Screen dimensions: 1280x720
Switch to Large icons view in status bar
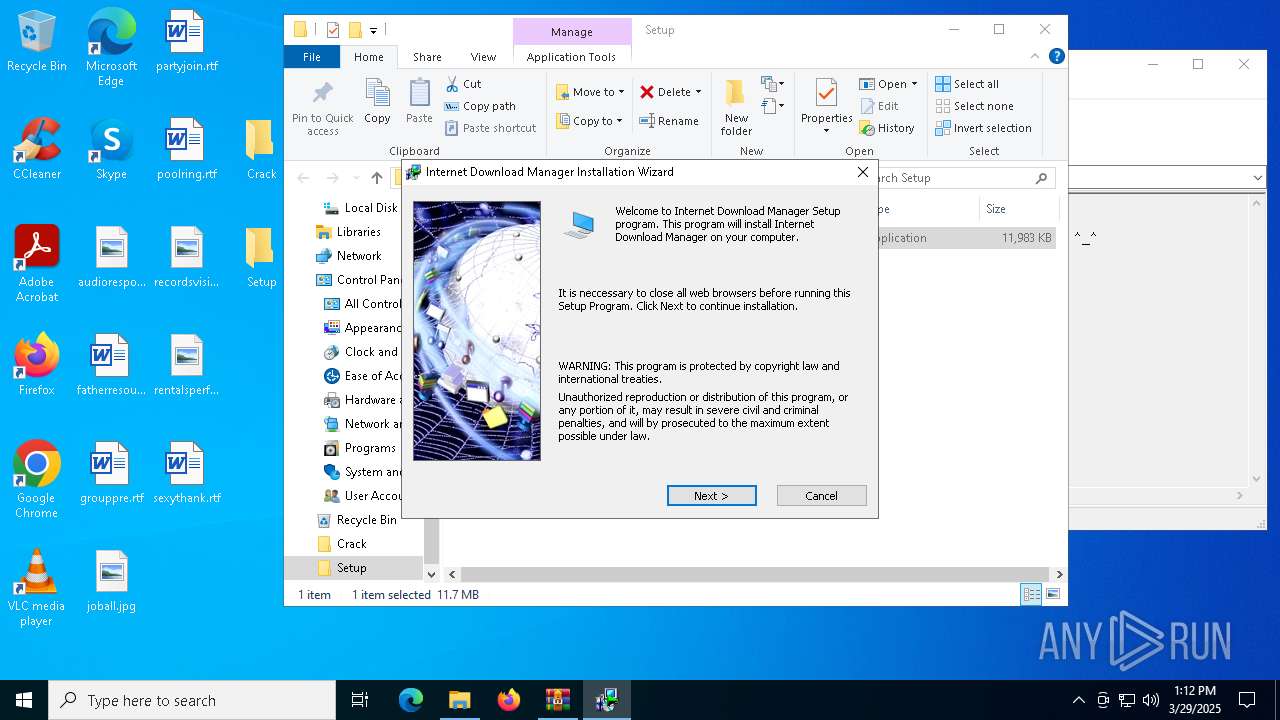(x=1052, y=595)
